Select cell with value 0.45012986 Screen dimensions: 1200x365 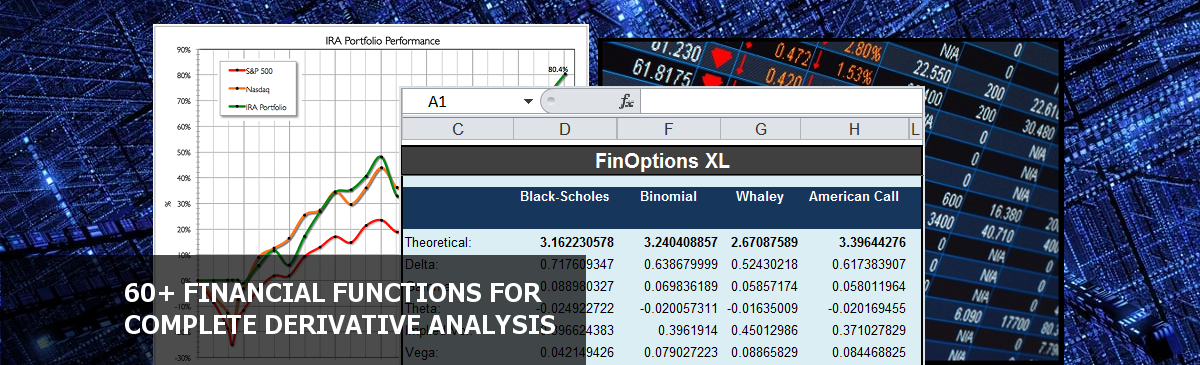click(x=764, y=329)
